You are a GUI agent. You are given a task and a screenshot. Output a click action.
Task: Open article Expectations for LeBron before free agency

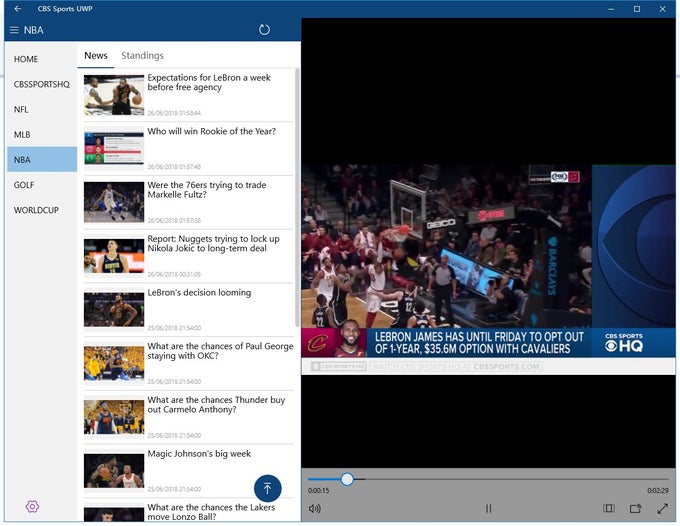point(188,95)
